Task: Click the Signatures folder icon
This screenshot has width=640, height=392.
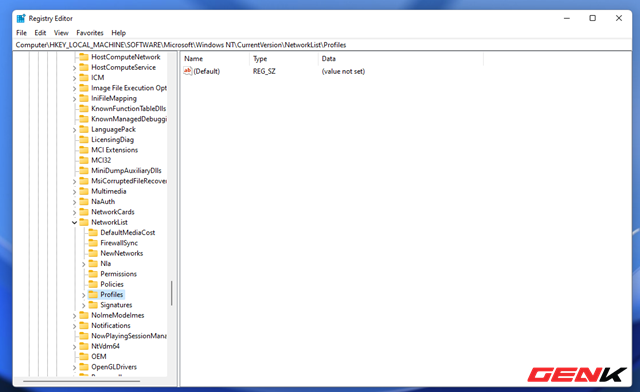Action: [x=93, y=305]
